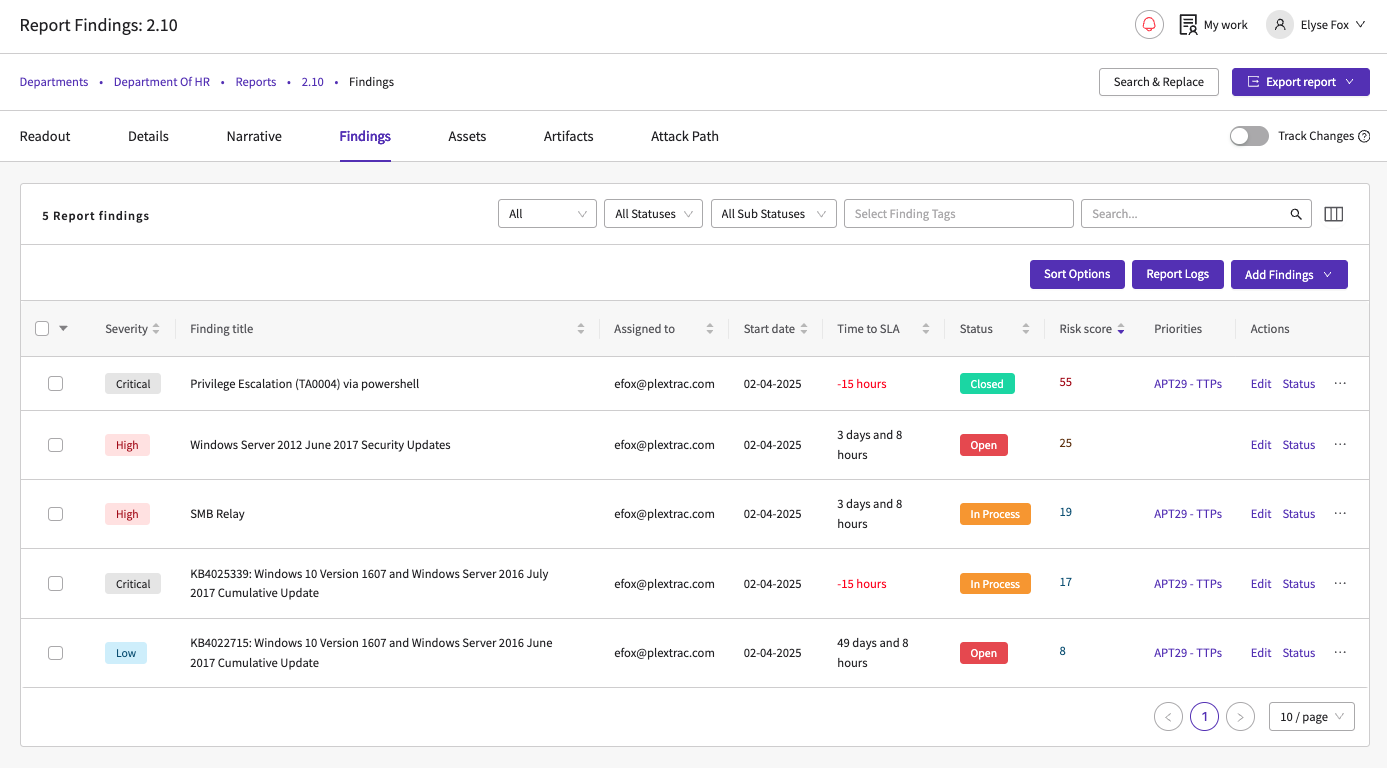The width and height of the screenshot is (1387, 768).
Task: Follow the Department Of HR breadcrumb link
Action: point(162,82)
